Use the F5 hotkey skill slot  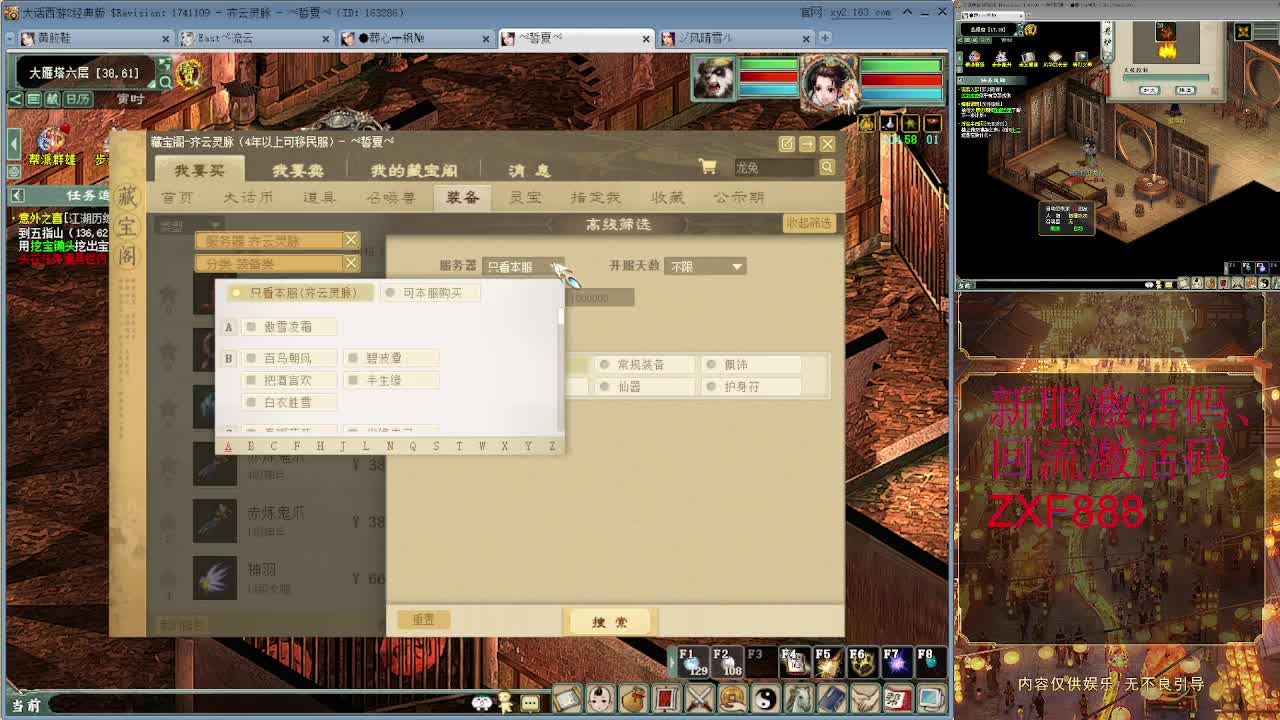pos(828,661)
